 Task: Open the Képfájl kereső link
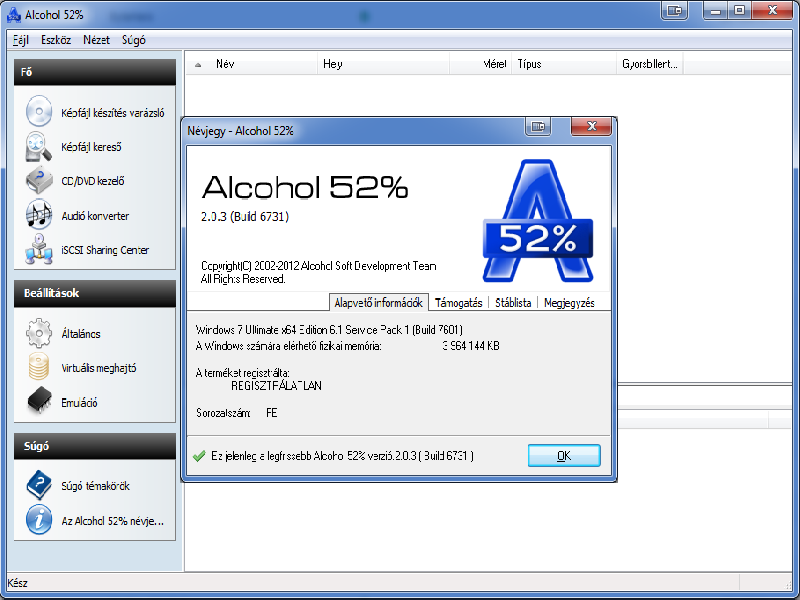tap(91, 147)
